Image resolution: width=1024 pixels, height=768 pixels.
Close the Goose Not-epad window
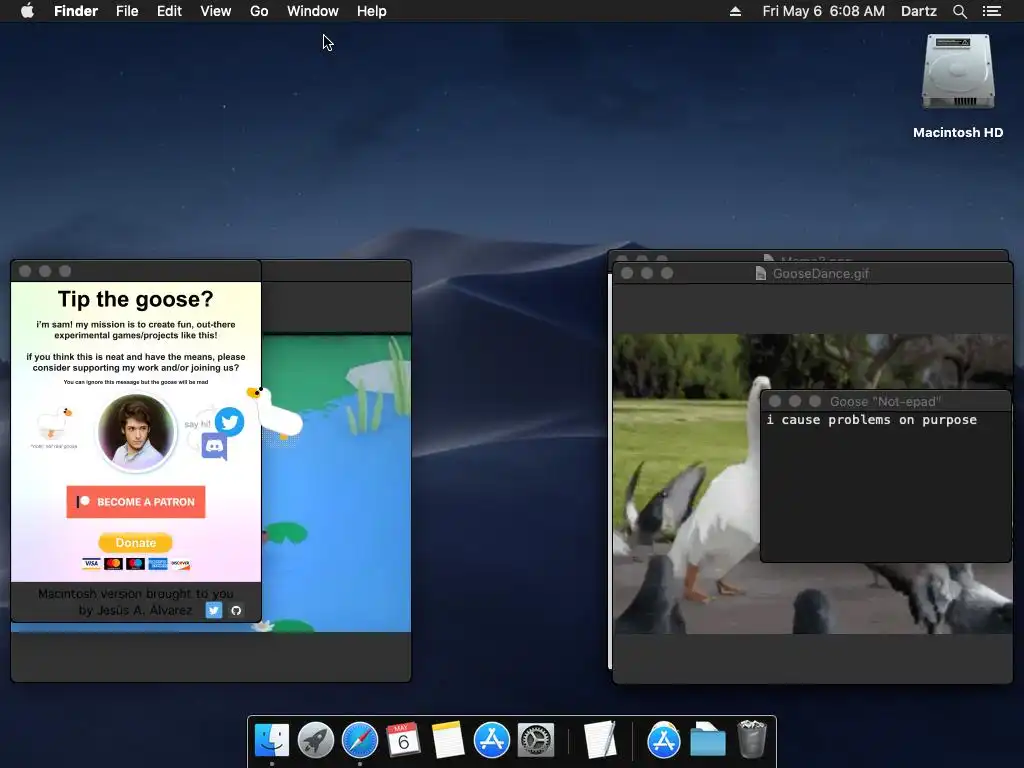coord(775,401)
